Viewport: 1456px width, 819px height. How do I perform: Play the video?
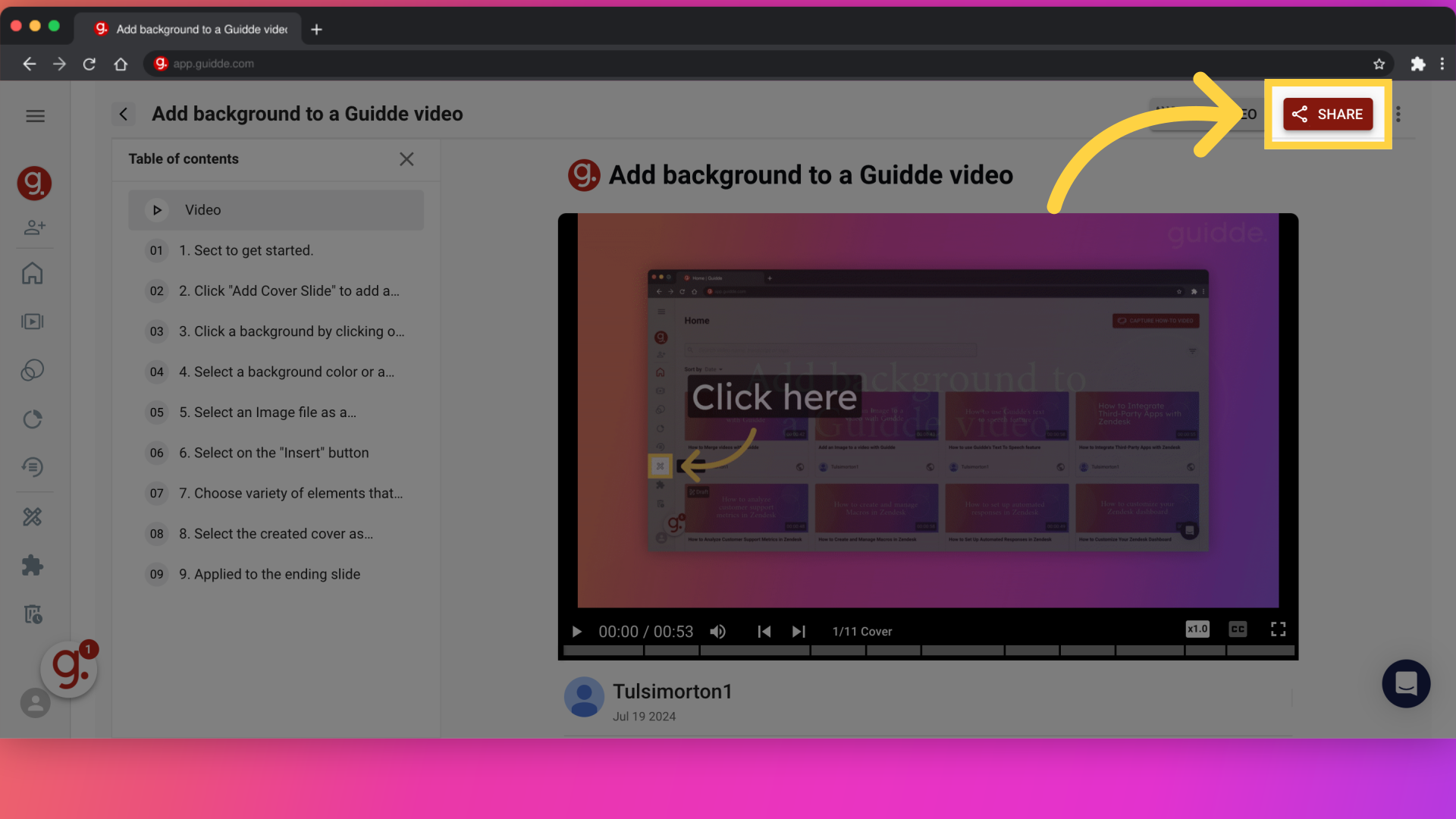[x=576, y=632]
